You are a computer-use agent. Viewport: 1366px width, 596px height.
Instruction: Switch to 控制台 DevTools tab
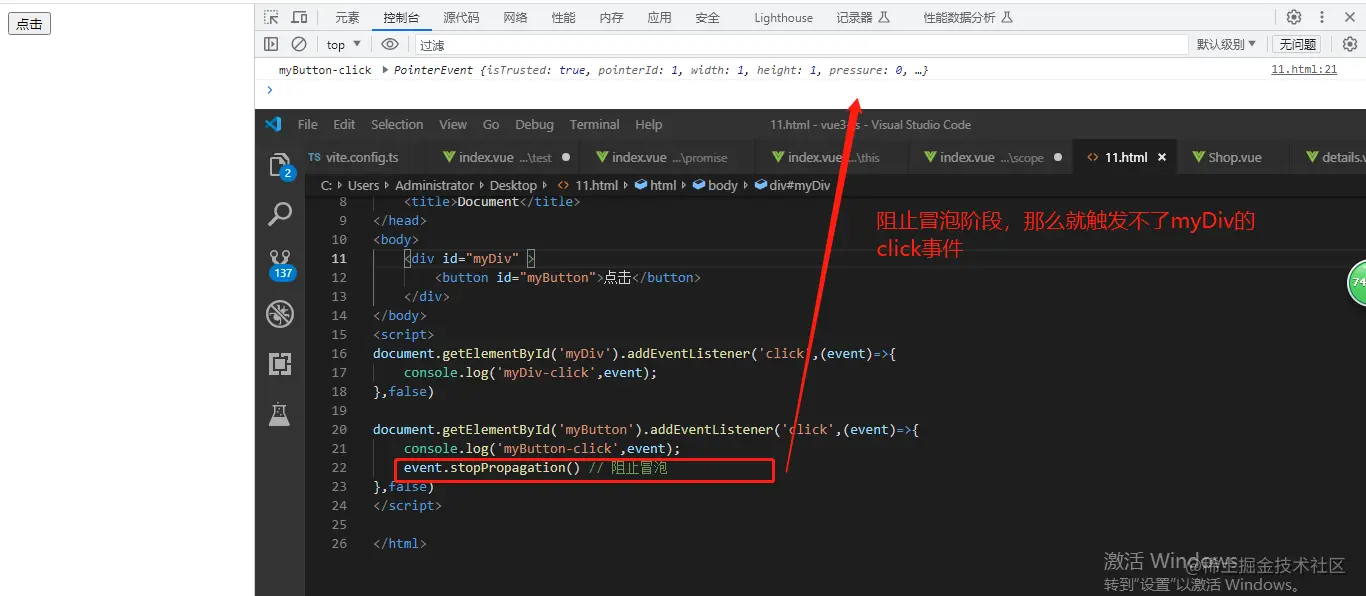coord(401,17)
